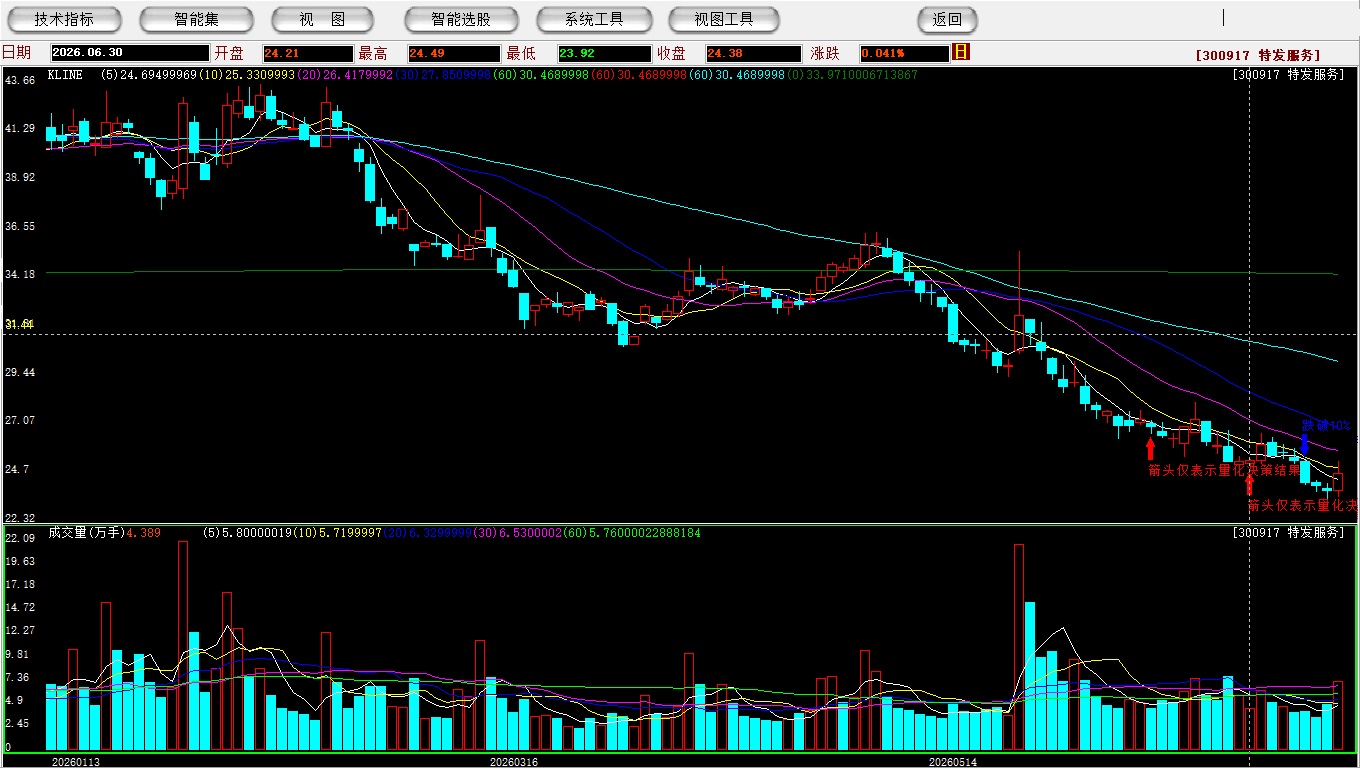Click the 20260514 date axis label
Image resolution: width=1360 pixels, height=768 pixels.
(x=953, y=761)
